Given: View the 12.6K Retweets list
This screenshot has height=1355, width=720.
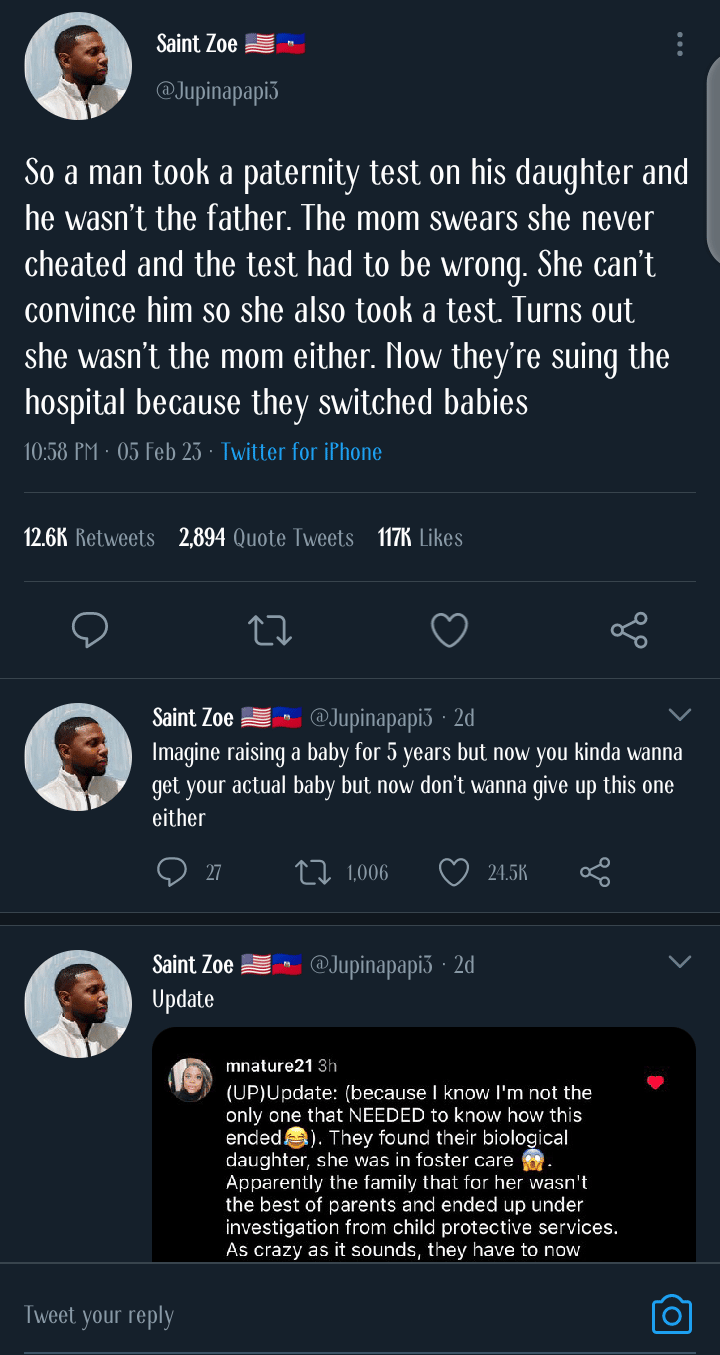Looking at the screenshot, I should [89, 538].
